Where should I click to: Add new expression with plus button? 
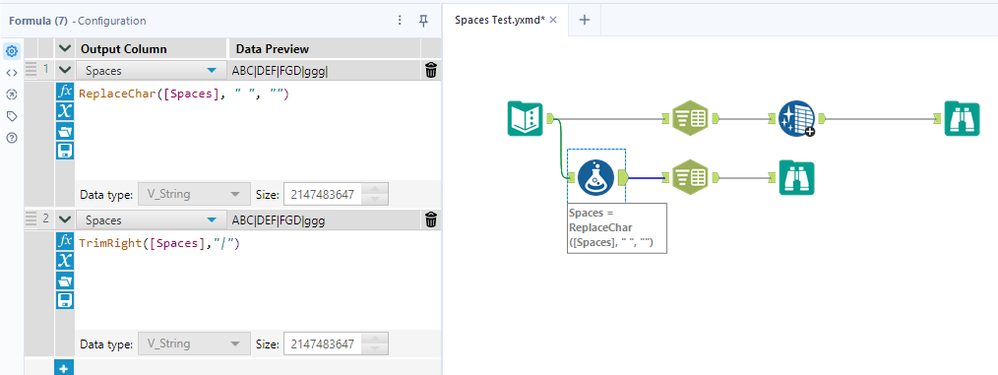pyautogui.click(x=64, y=367)
